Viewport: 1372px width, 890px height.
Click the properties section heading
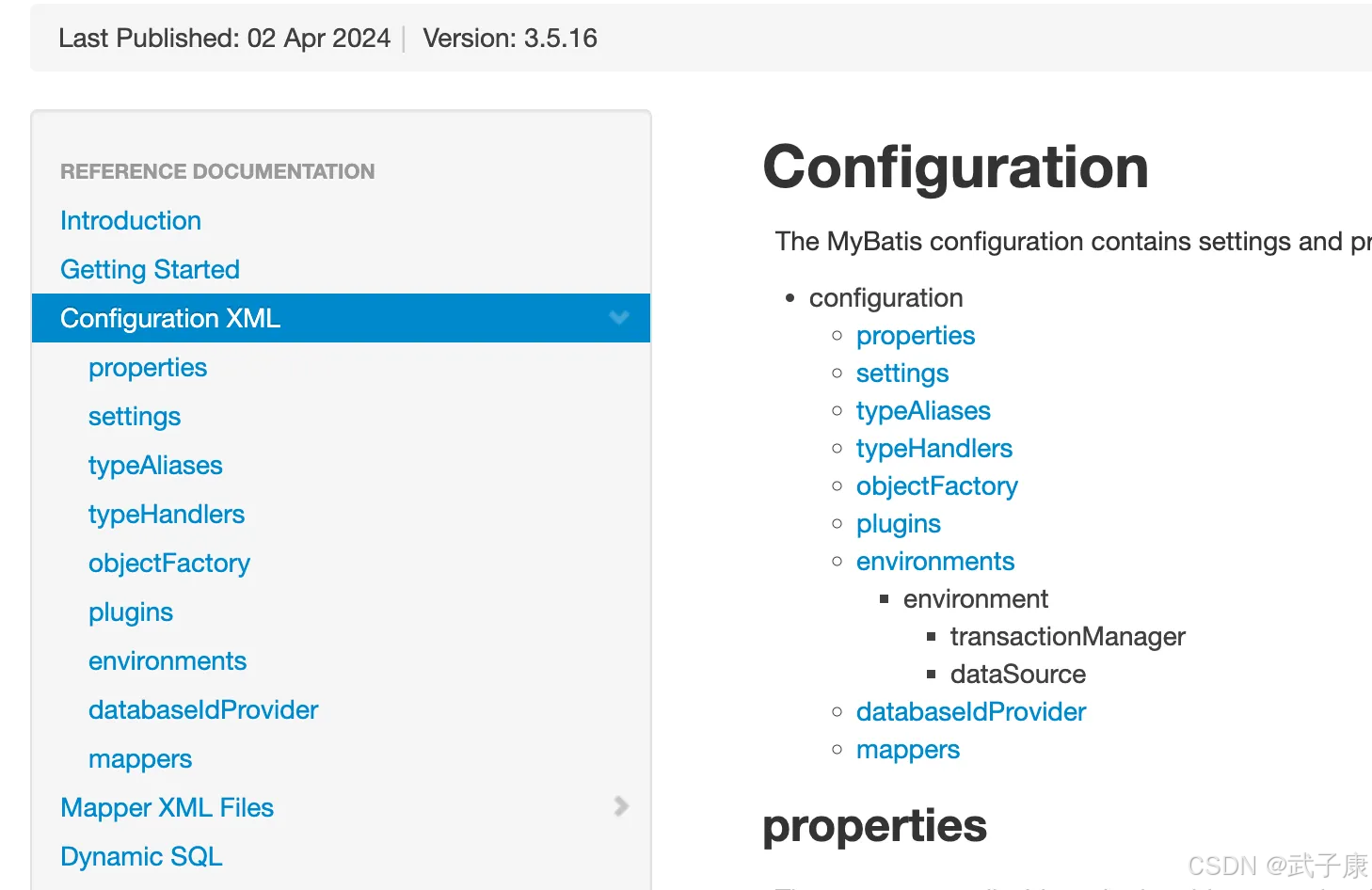[x=874, y=826]
